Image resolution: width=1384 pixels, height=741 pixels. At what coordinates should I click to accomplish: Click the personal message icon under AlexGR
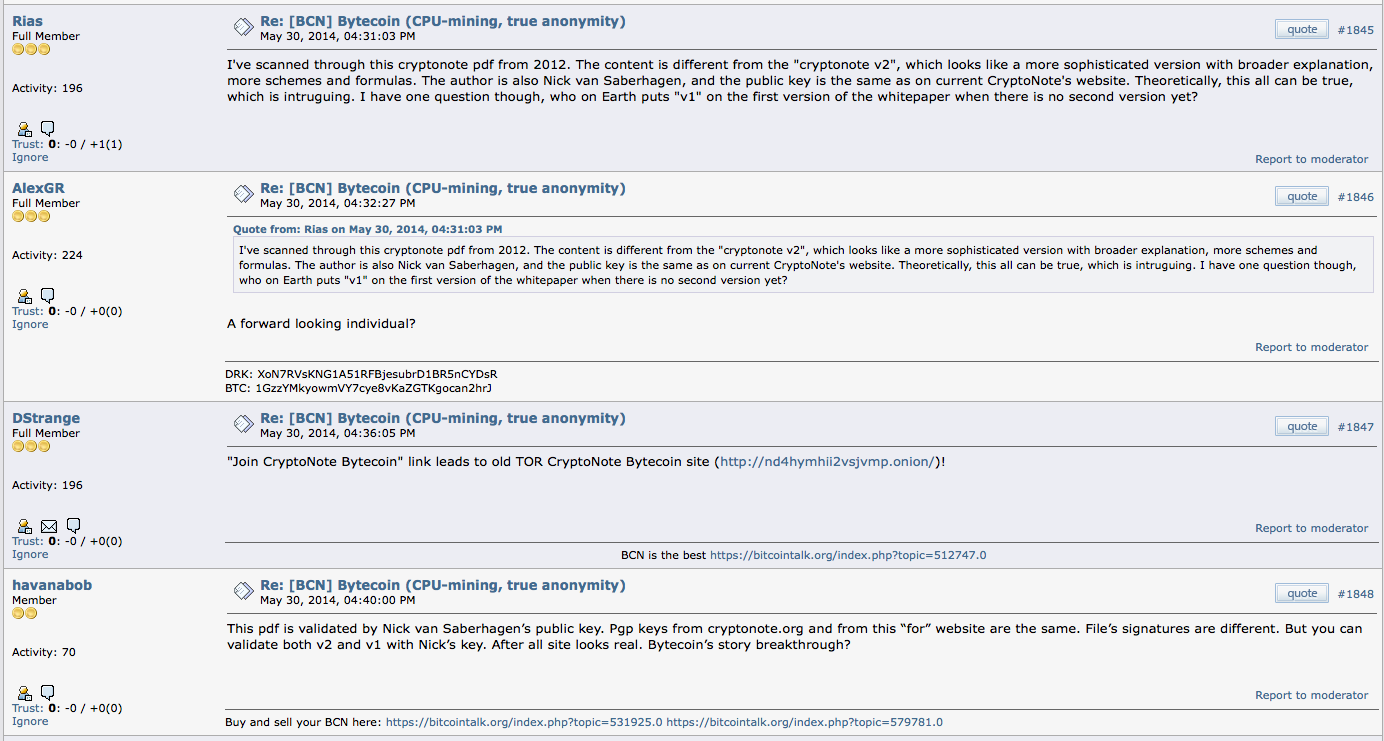pos(47,296)
